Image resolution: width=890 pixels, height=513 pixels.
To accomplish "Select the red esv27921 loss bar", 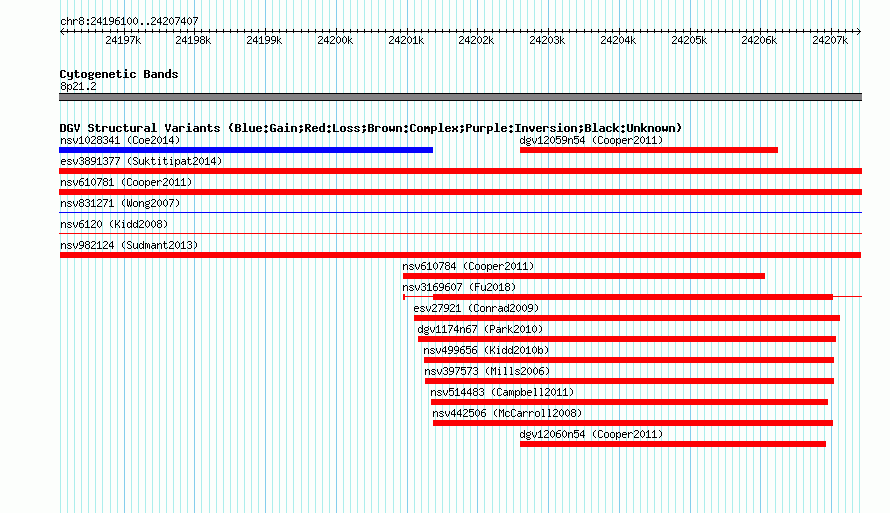I will (x=627, y=318).
